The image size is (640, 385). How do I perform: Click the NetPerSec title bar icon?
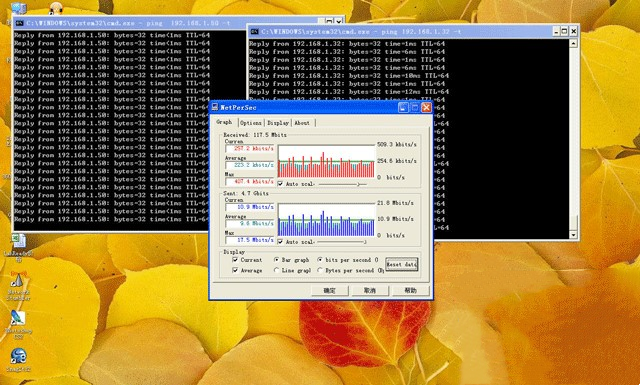click(215, 107)
